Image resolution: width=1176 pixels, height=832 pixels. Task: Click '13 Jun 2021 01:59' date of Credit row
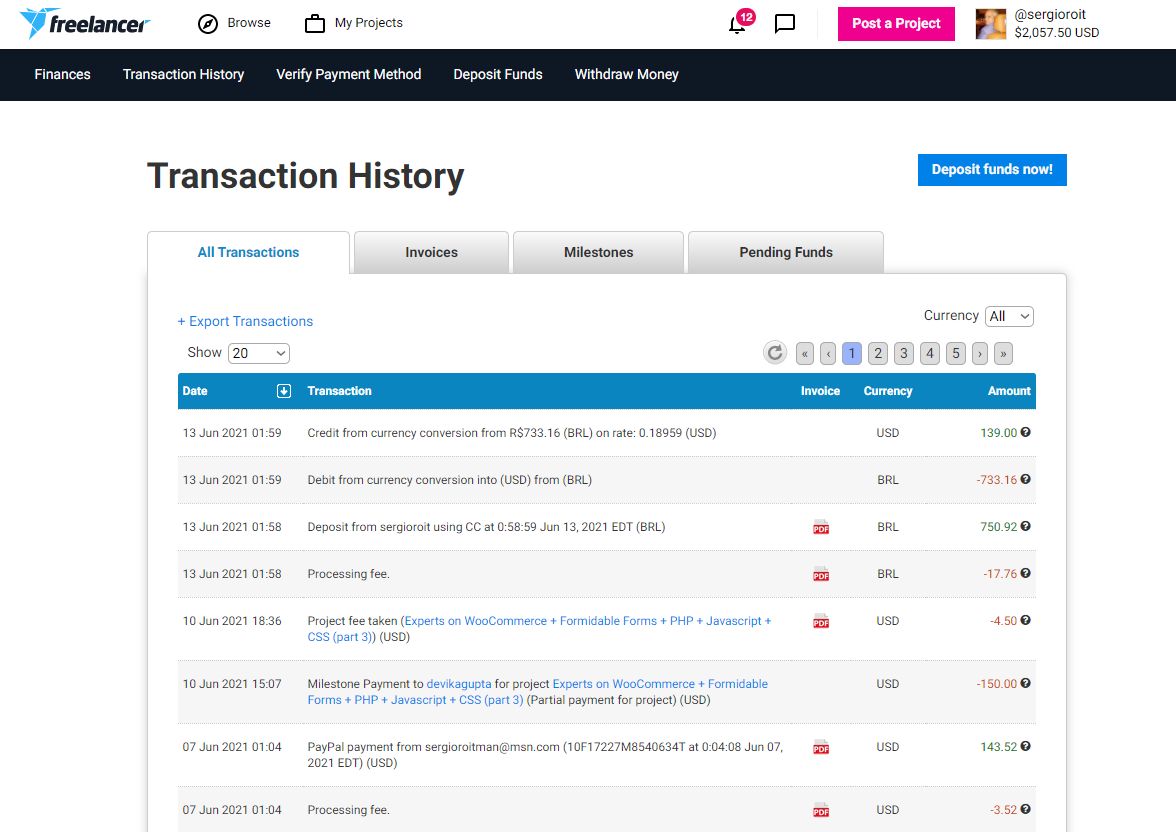[x=232, y=433]
